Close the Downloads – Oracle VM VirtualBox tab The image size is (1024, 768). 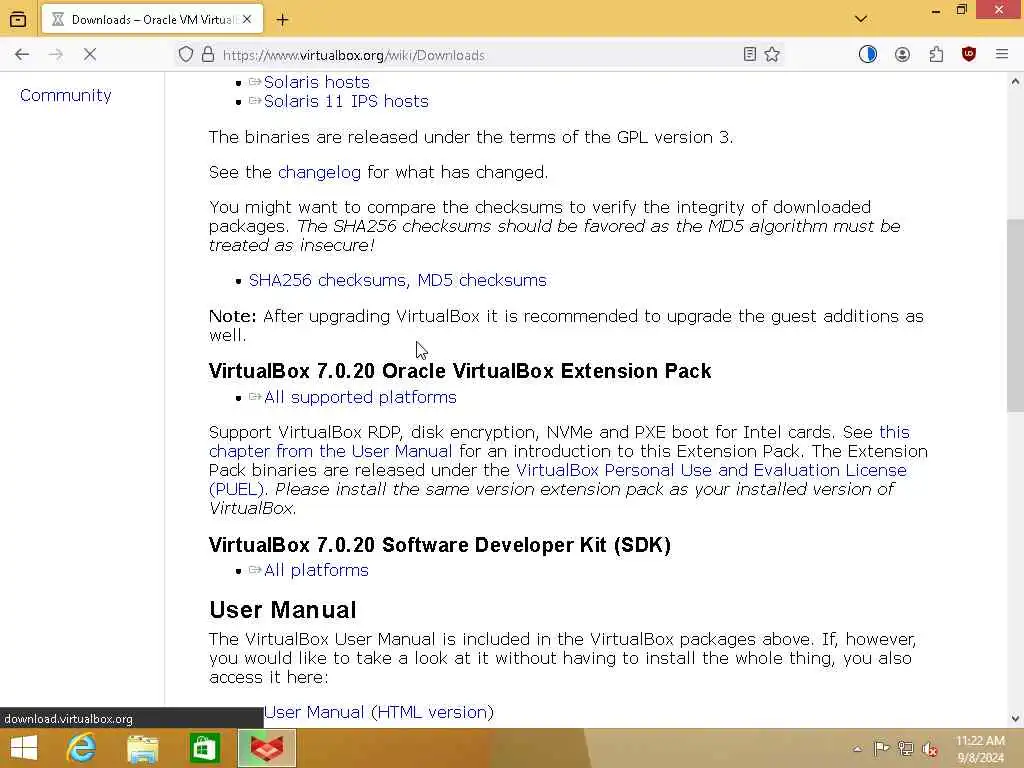click(247, 20)
